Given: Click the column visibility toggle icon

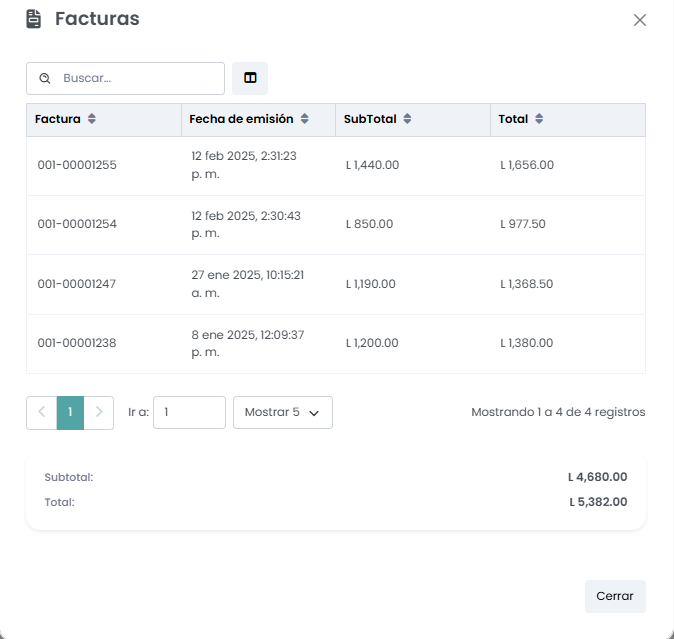Looking at the screenshot, I should [x=250, y=78].
